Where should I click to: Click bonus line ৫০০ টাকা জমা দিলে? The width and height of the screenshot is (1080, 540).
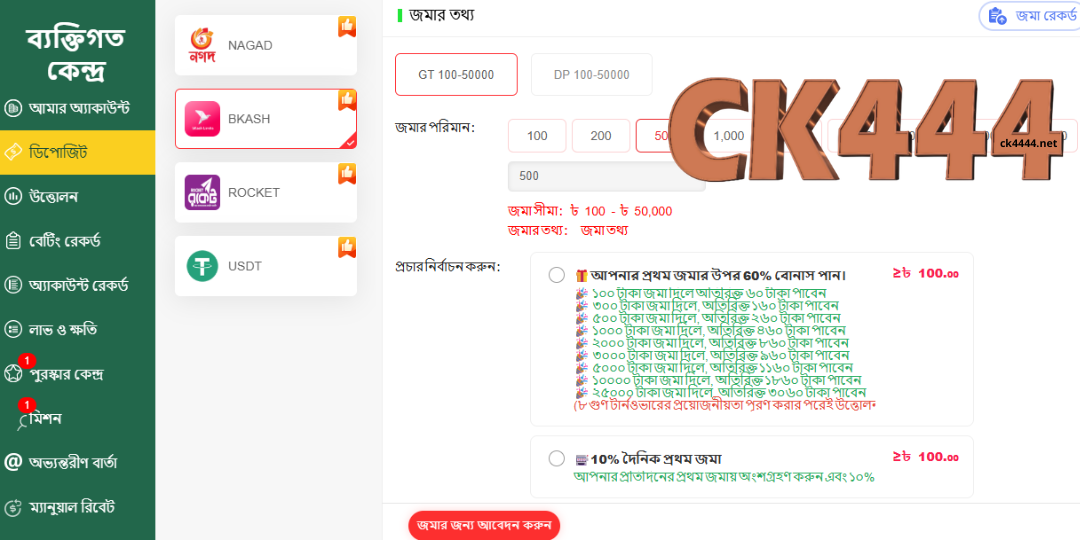click(707, 318)
